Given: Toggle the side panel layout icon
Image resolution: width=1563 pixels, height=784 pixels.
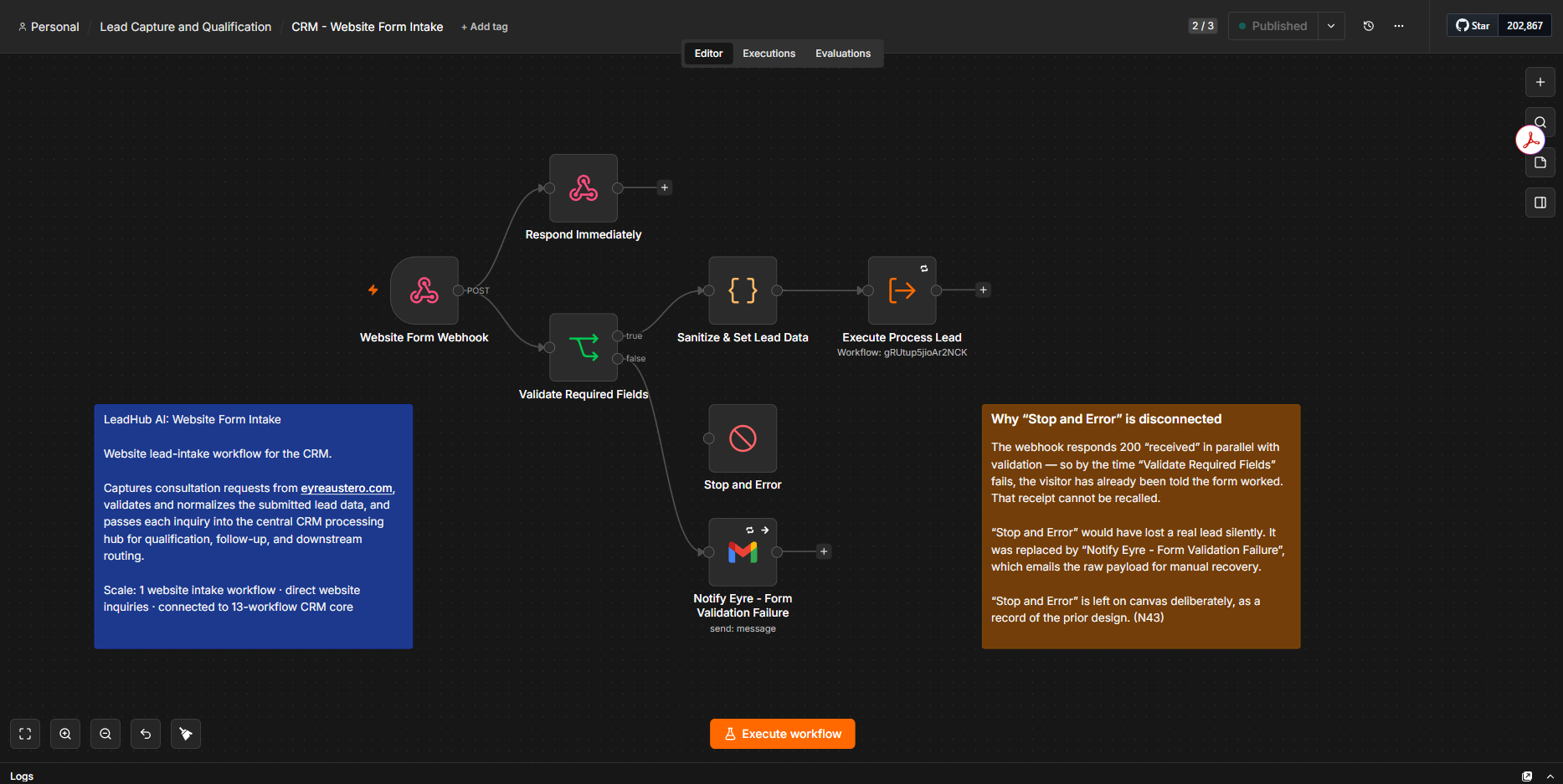Looking at the screenshot, I should (1540, 202).
